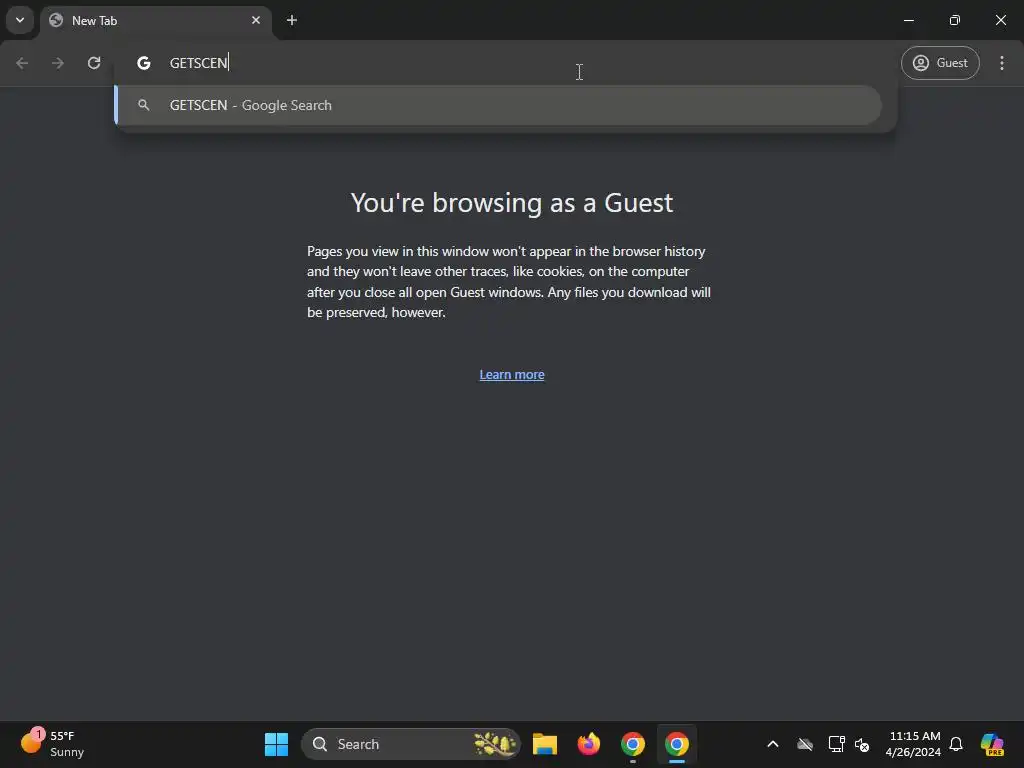Screen dimensions: 1024x768
Task: Open the network display tray icon
Action: [x=837, y=744]
